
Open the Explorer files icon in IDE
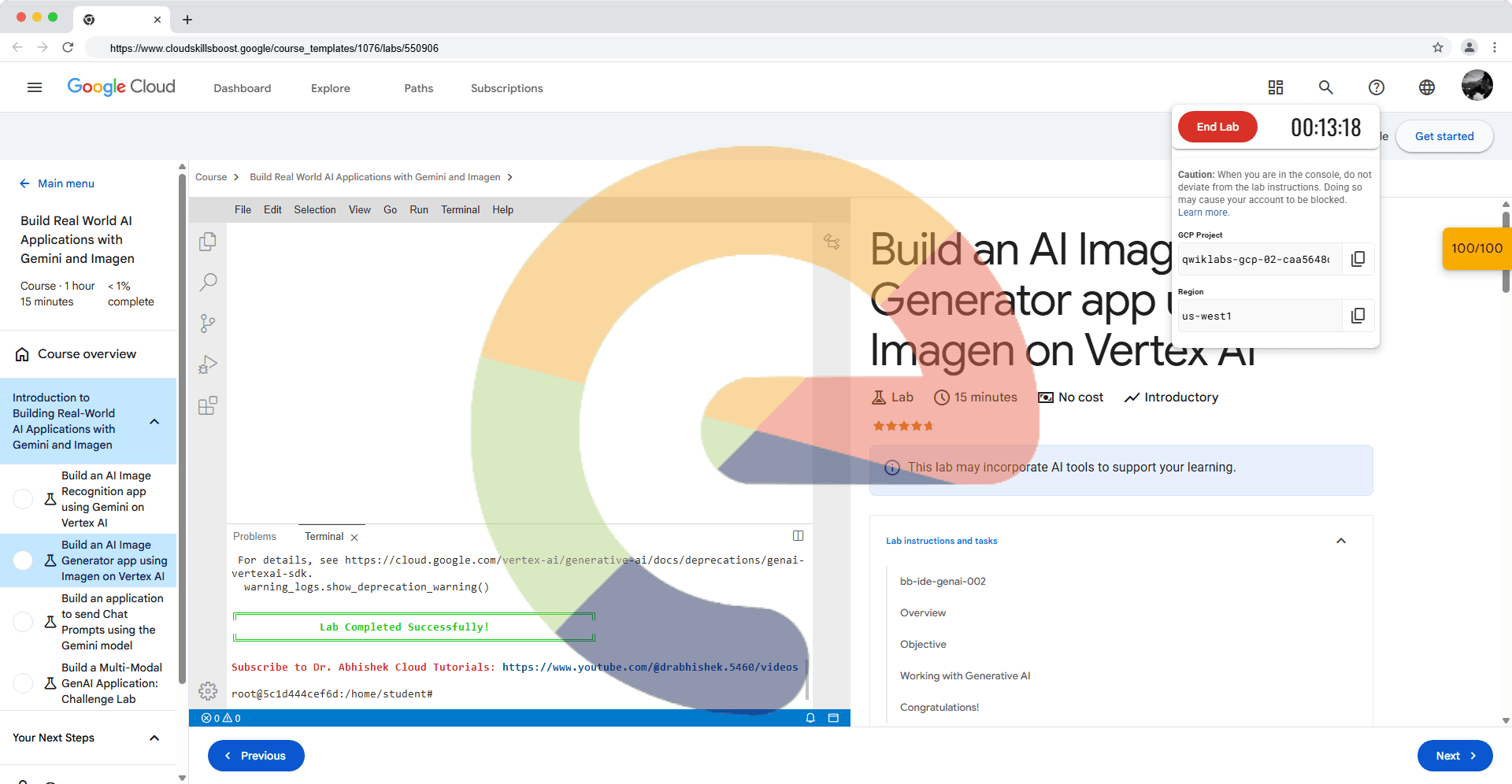pyautogui.click(x=208, y=242)
